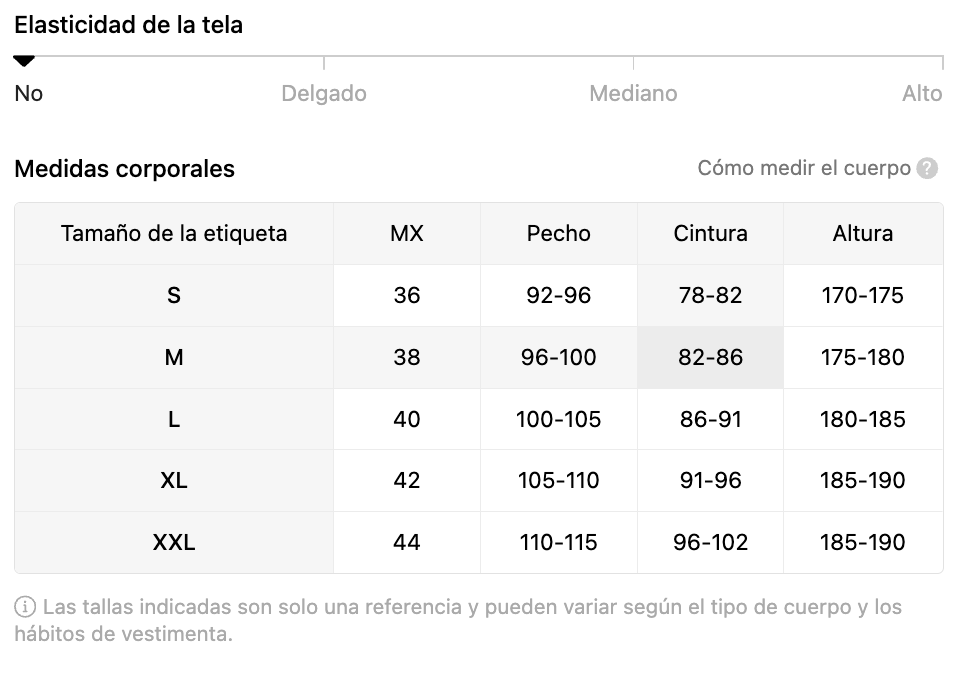Click the question mark help icon
Viewport: 968px width, 698px height.
pos(928,168)
